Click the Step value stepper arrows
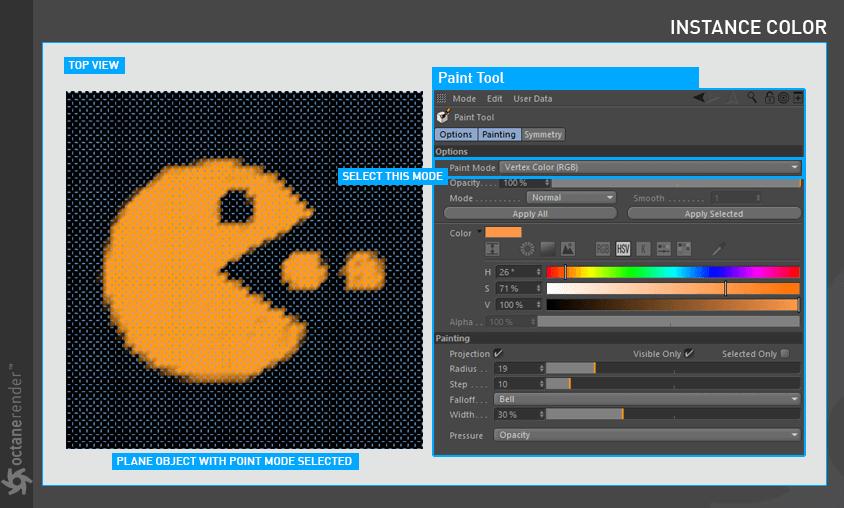The image size is (844, 508). pyautogui.click(x=541, y=384)
